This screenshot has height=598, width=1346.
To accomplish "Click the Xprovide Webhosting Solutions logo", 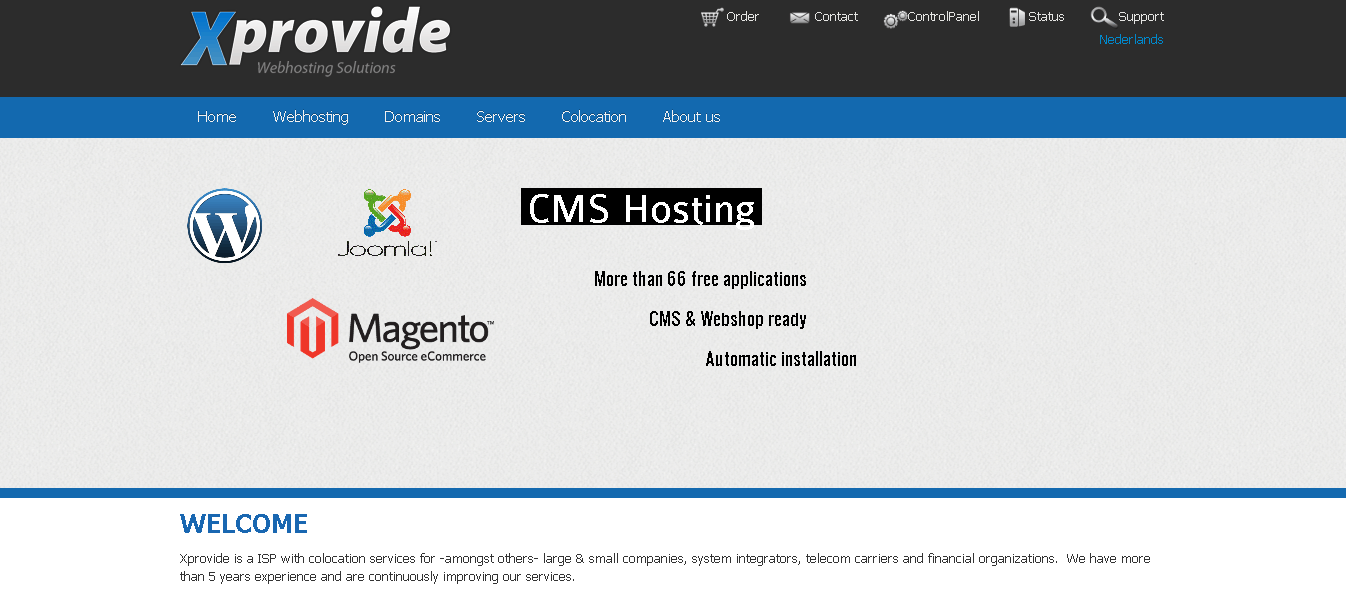I will 315,41.
